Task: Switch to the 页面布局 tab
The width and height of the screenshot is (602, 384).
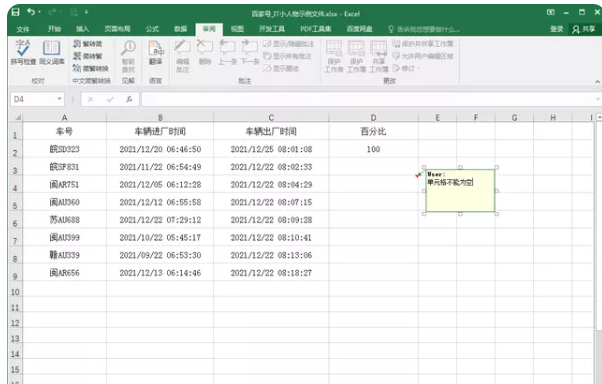Action: pos(117,29)
